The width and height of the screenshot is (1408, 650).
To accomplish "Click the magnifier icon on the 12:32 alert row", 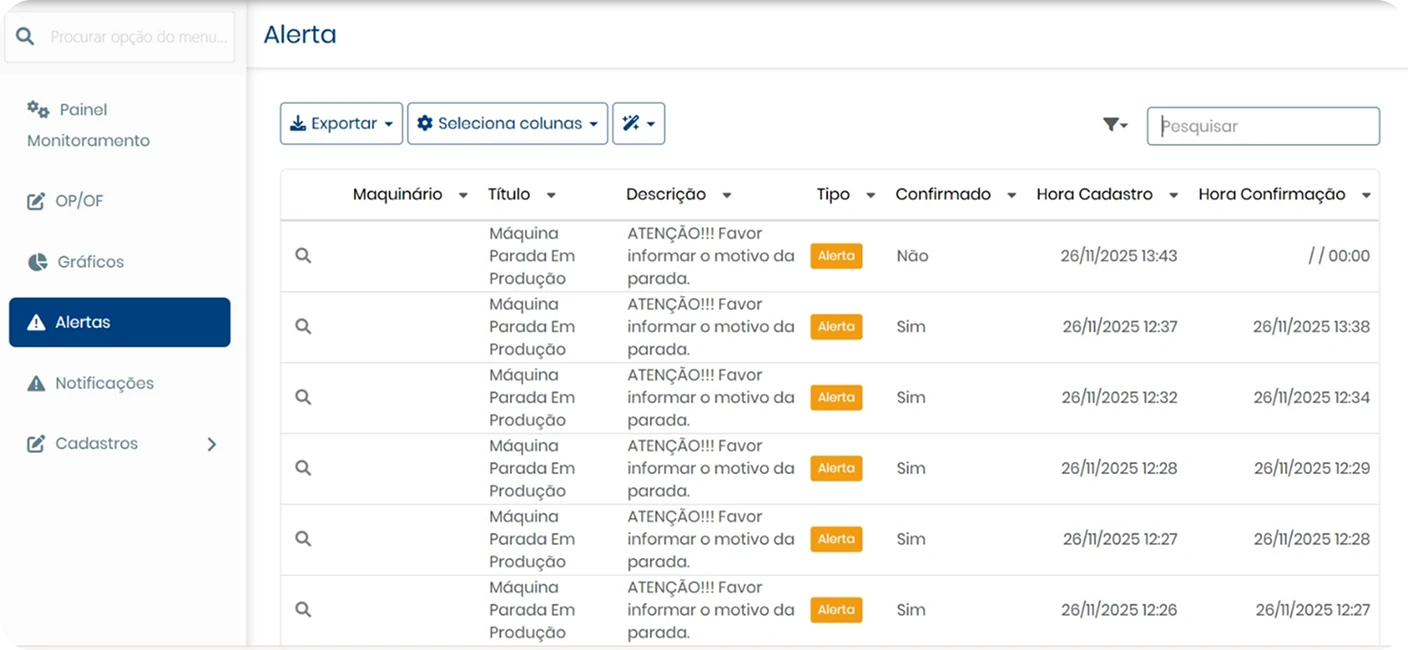I will (x=303, y=397).
